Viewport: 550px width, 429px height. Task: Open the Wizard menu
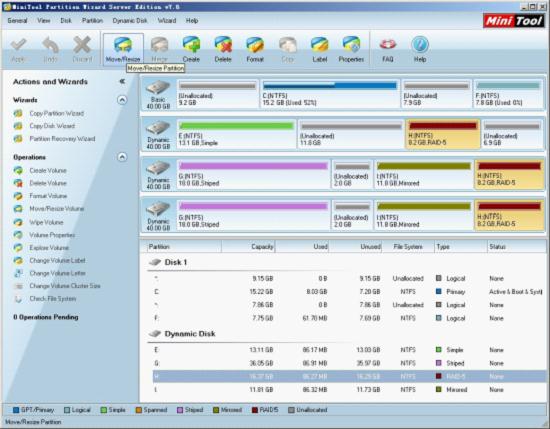[167, 21]
